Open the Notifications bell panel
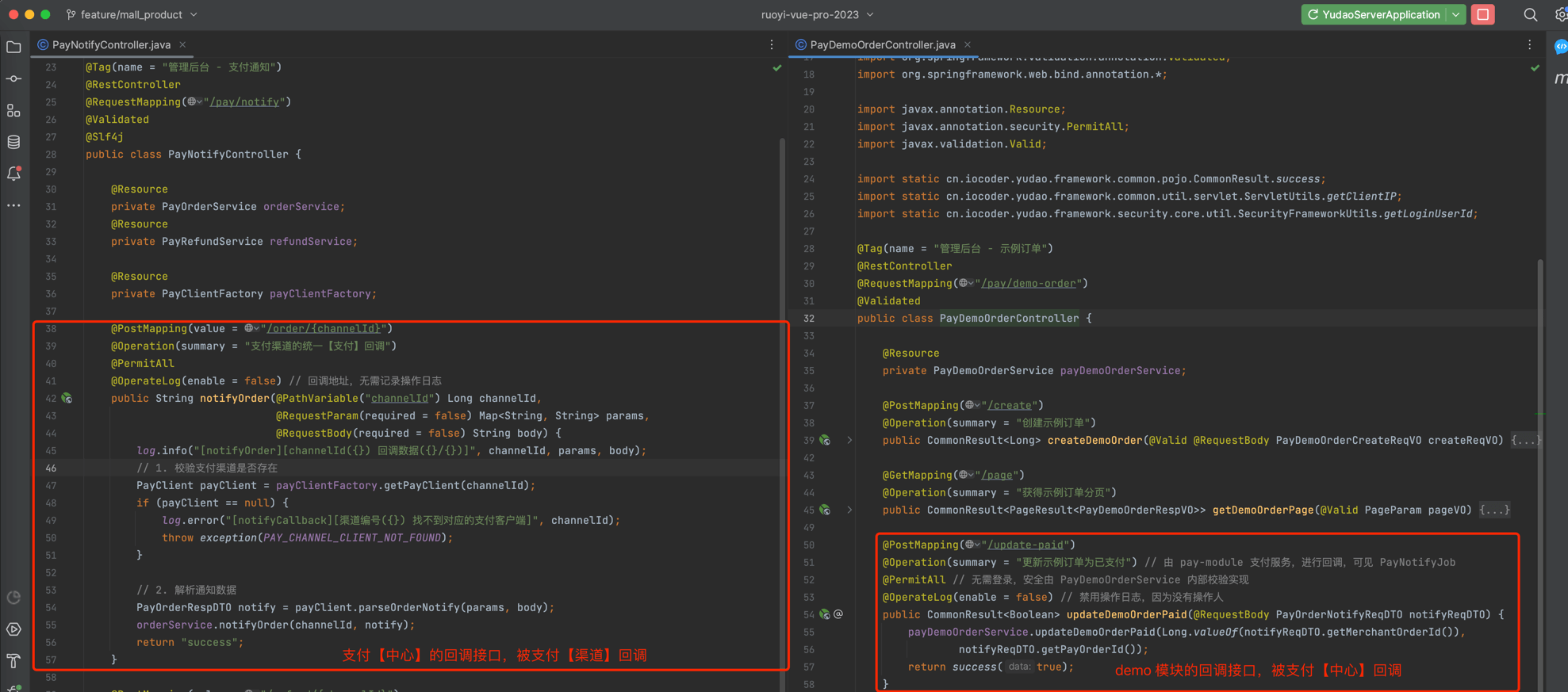Screen dimensions: 1568x692 (13, 174)
